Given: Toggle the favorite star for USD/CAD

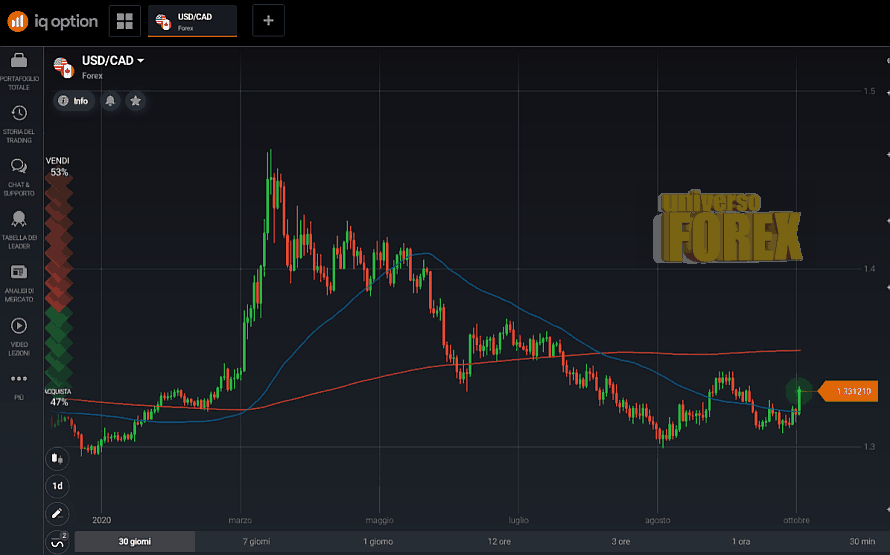Looking at the screenshot, I should (136, 101).
